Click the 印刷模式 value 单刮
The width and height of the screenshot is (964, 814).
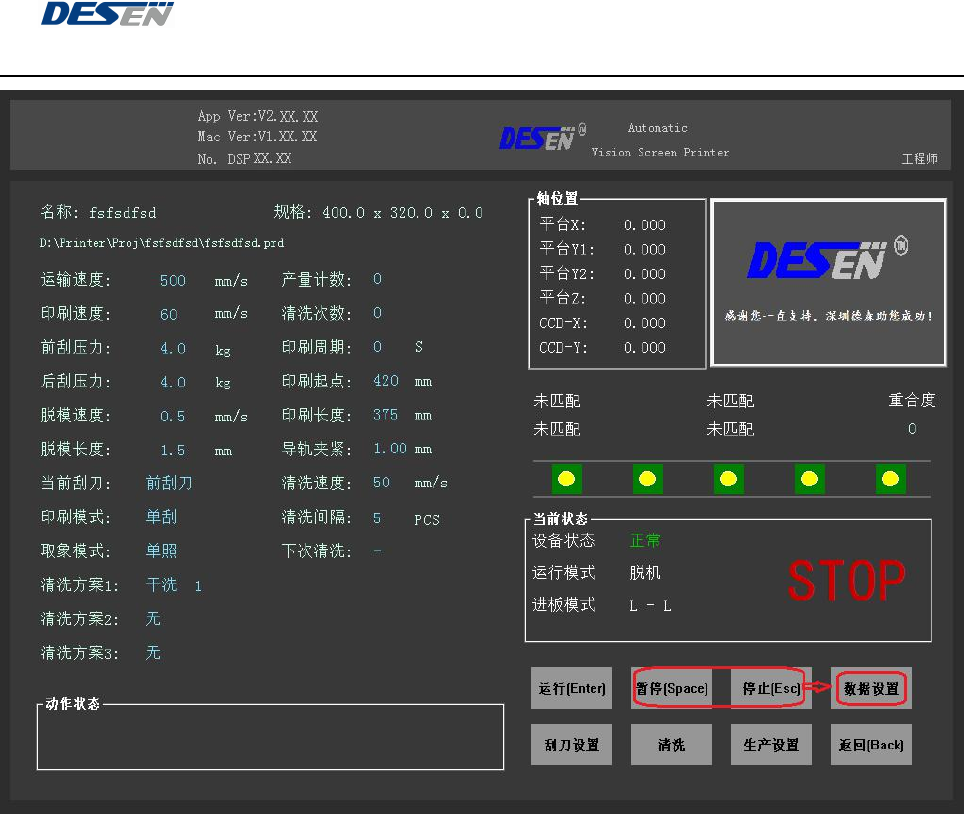(x=161, y=517)
